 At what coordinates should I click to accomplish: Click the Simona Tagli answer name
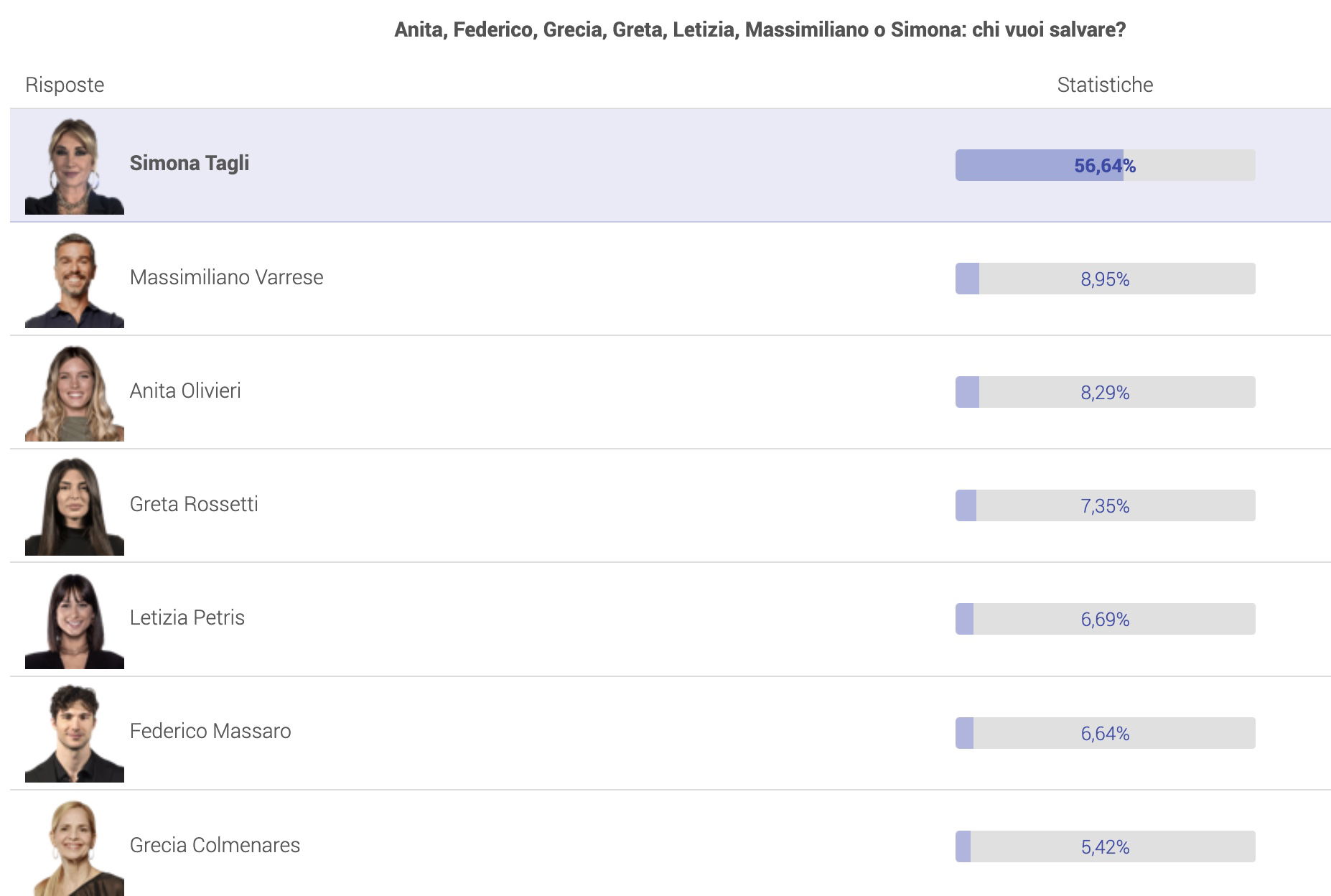[190, 164]
